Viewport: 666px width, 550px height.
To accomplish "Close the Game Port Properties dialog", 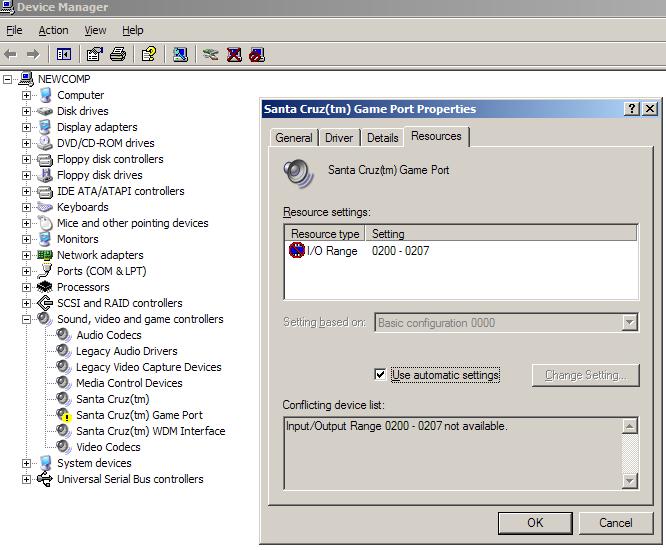I will pyautogui.click(x=650, y=109).
